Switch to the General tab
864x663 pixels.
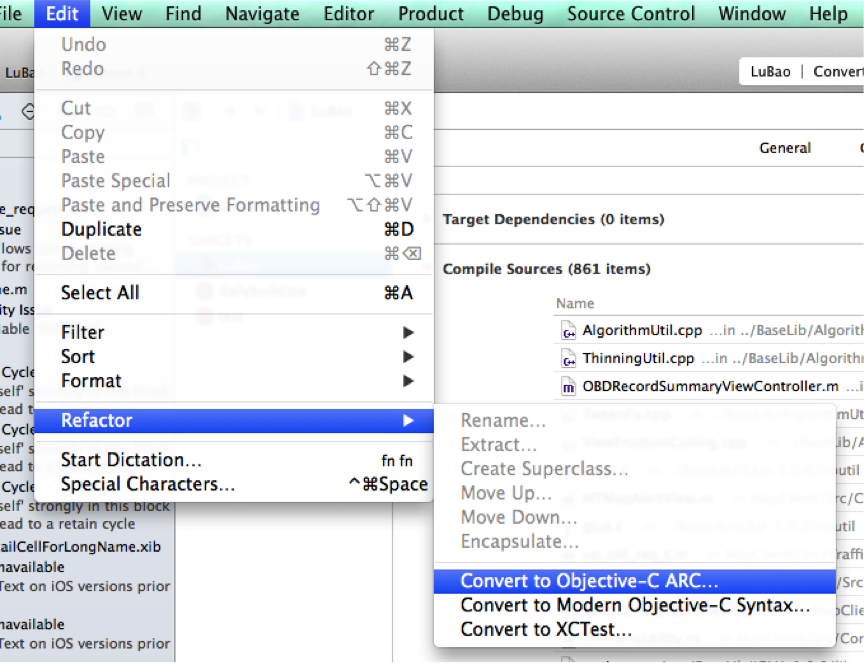click(x=785, y=147)
